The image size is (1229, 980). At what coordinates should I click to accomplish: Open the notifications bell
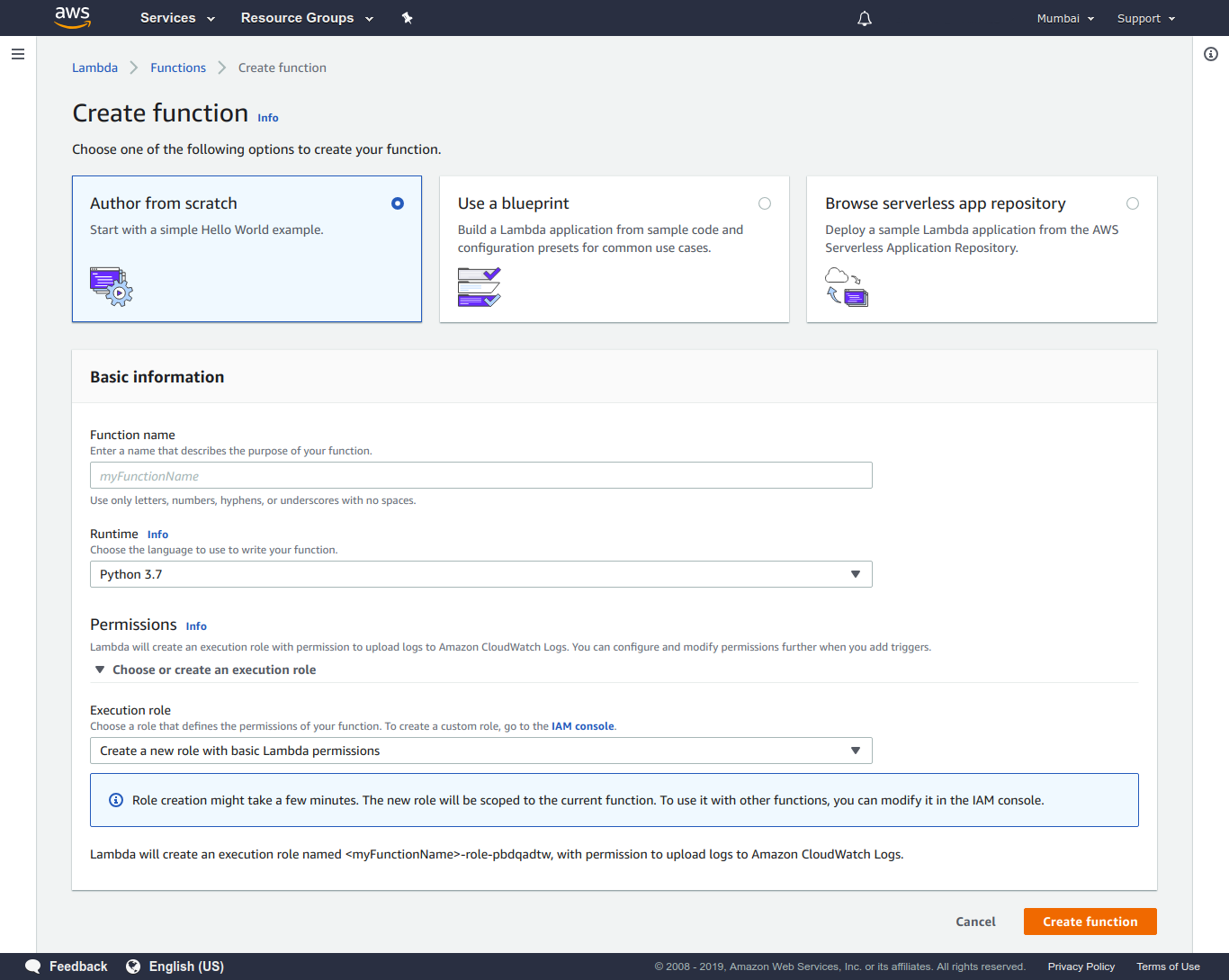[865, 18]
